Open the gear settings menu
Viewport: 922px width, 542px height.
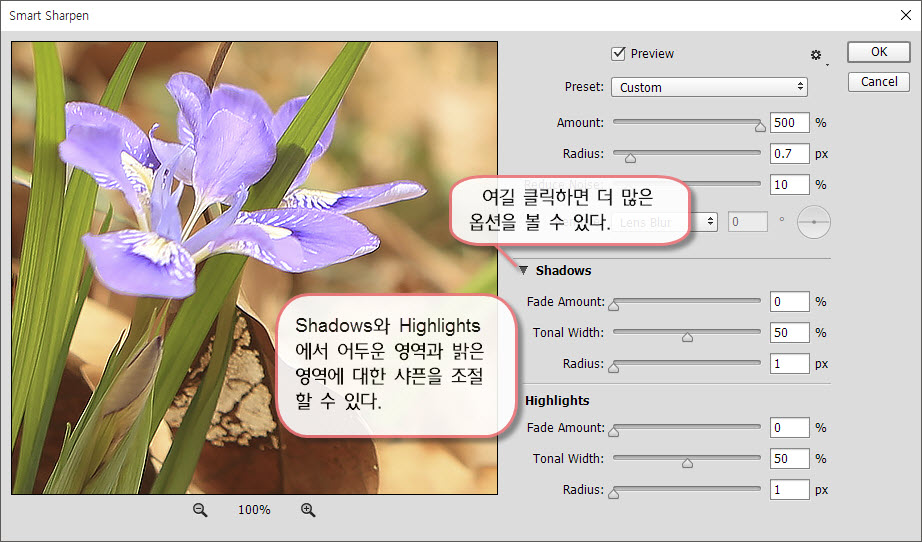pos(816,55)
